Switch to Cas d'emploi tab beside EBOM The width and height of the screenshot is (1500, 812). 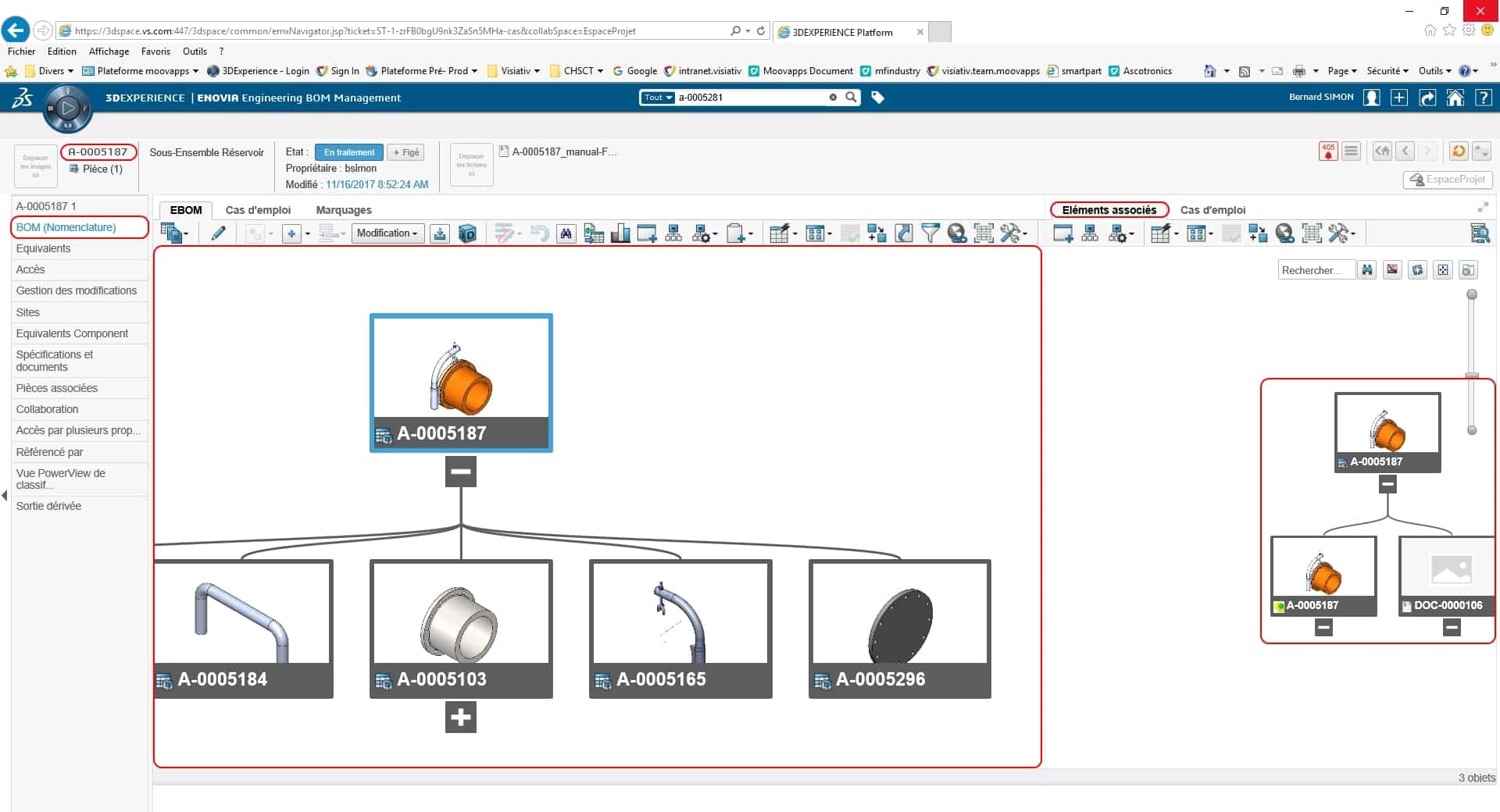click(258, 210)
